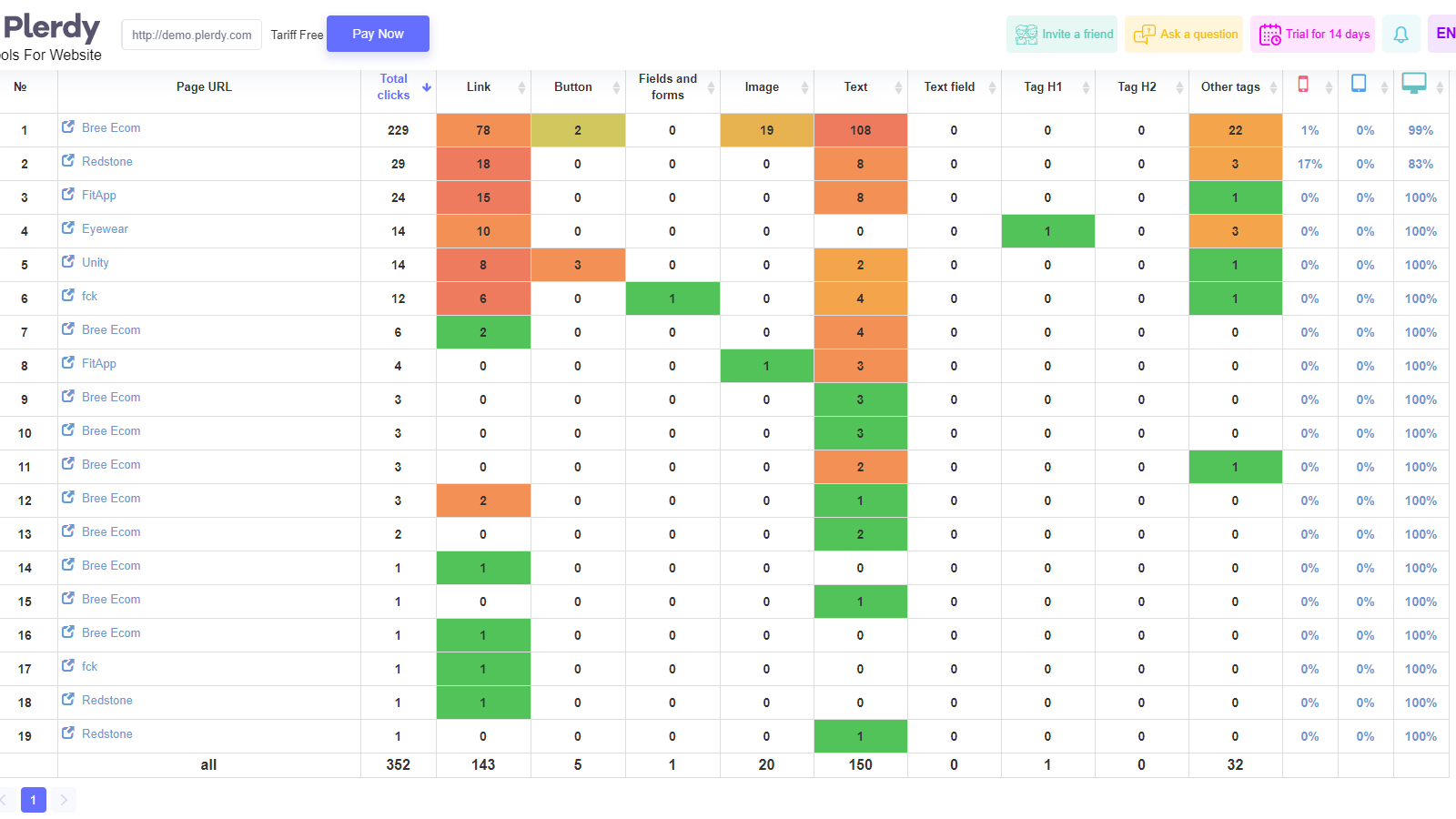Open external link icon beside Eyewear

click(68, 228)
